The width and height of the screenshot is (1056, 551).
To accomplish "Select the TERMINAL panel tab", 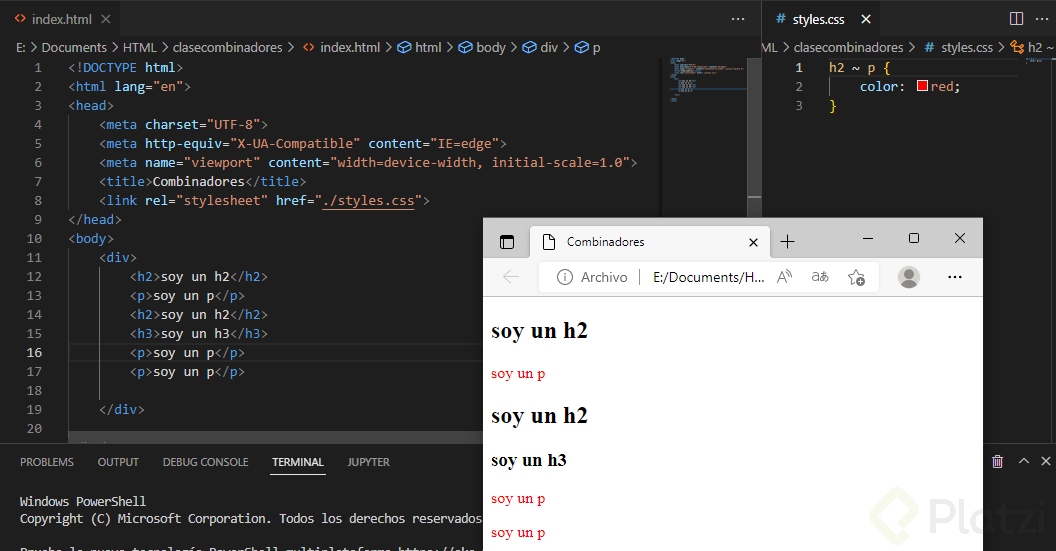I will [298, 462].
